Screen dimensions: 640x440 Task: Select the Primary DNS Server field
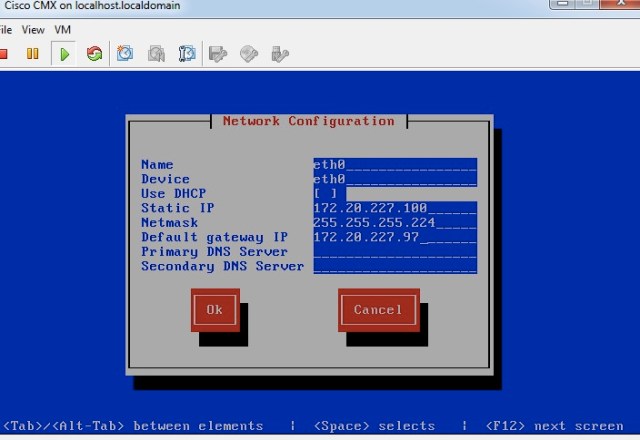pos(394,252)
